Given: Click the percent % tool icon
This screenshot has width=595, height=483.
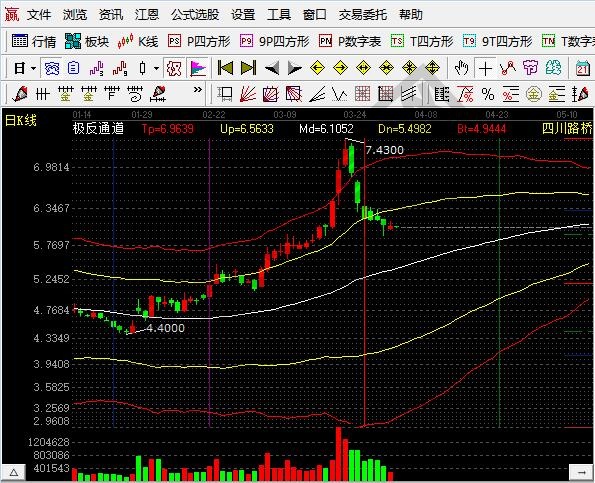Looking at the screenshot, I should pyautogui.click(x=488, y=94).
